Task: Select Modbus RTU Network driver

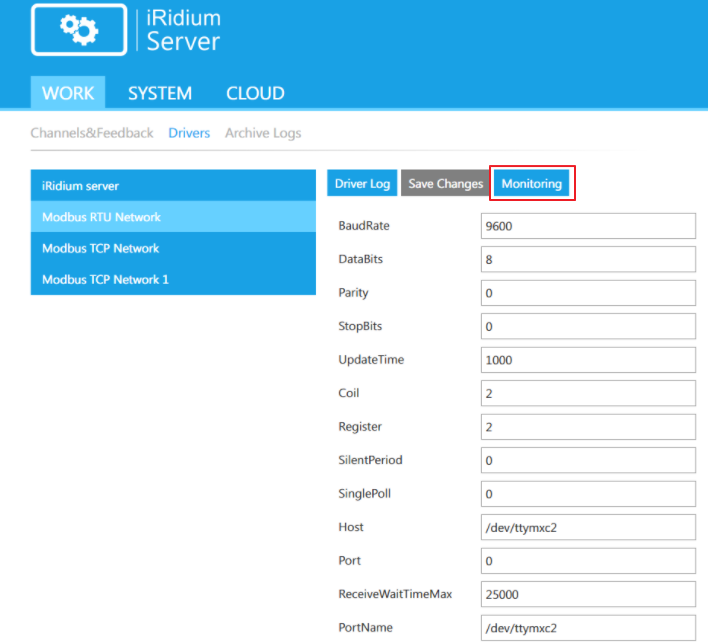Action: pyautogui.click(x=173, y=217)
